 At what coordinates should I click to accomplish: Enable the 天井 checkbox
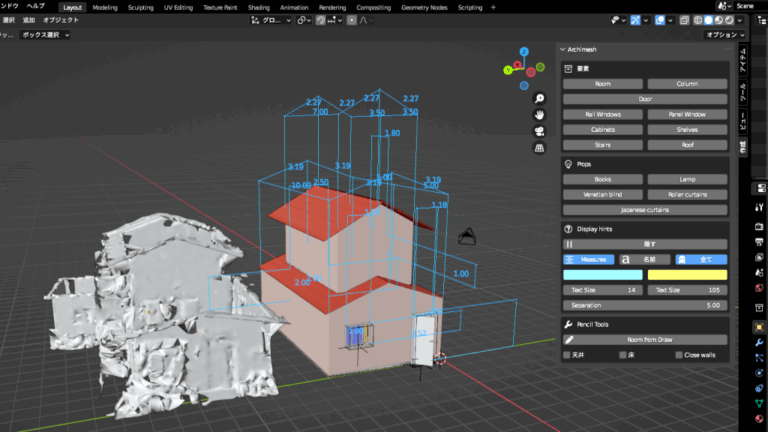click(568, 354)
